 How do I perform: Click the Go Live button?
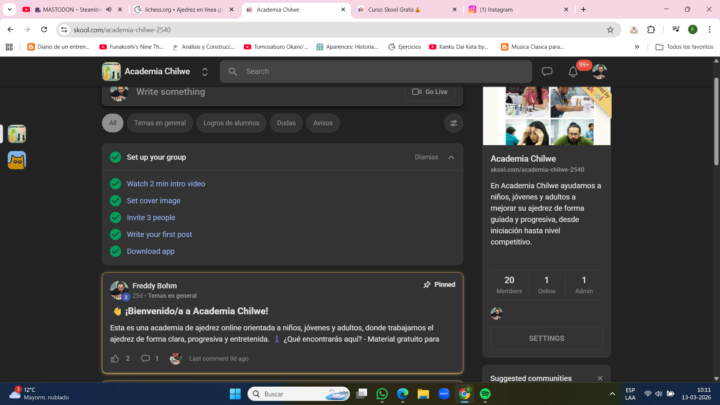pos(429,92)
